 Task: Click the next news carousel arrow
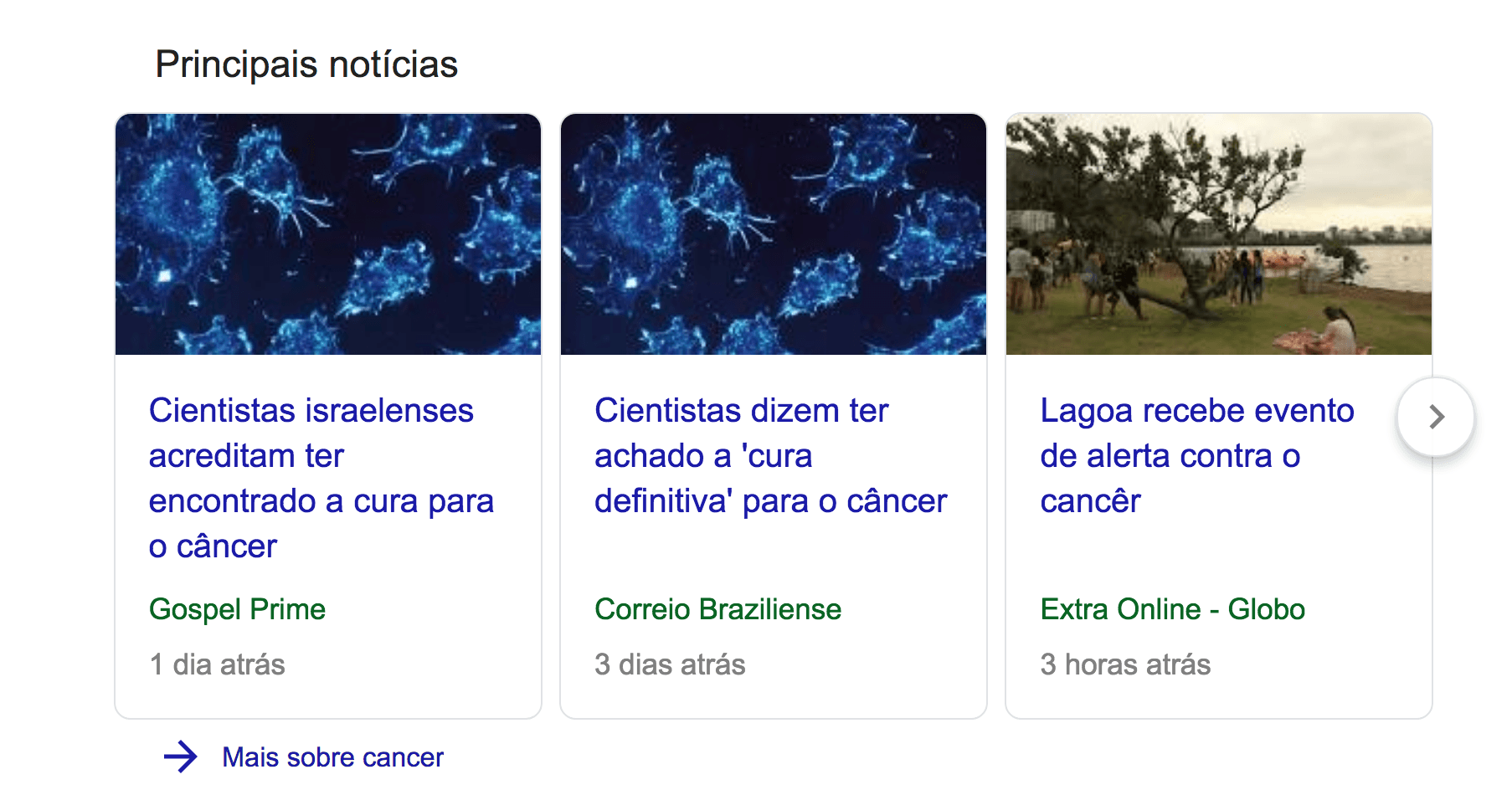click(x=1435, y=417)
